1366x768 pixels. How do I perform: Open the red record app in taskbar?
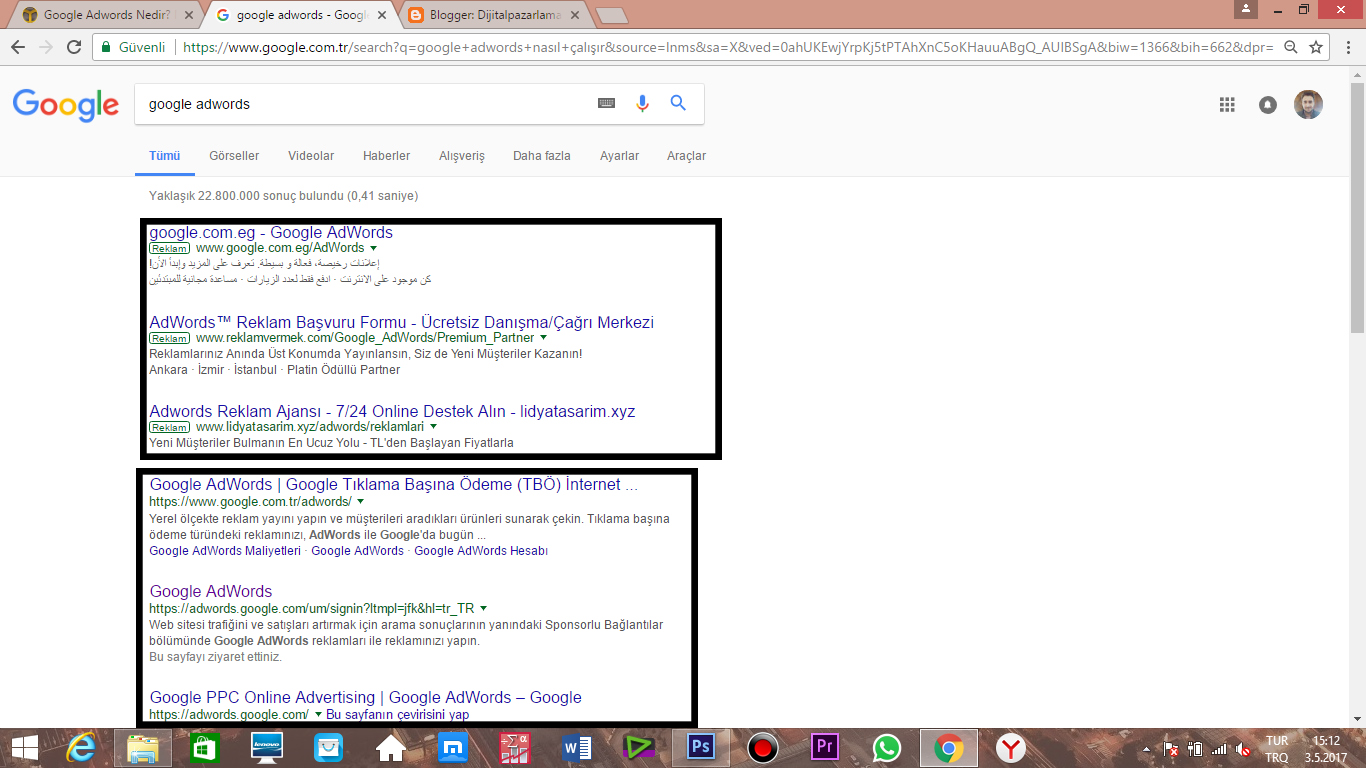coord(763,748)
